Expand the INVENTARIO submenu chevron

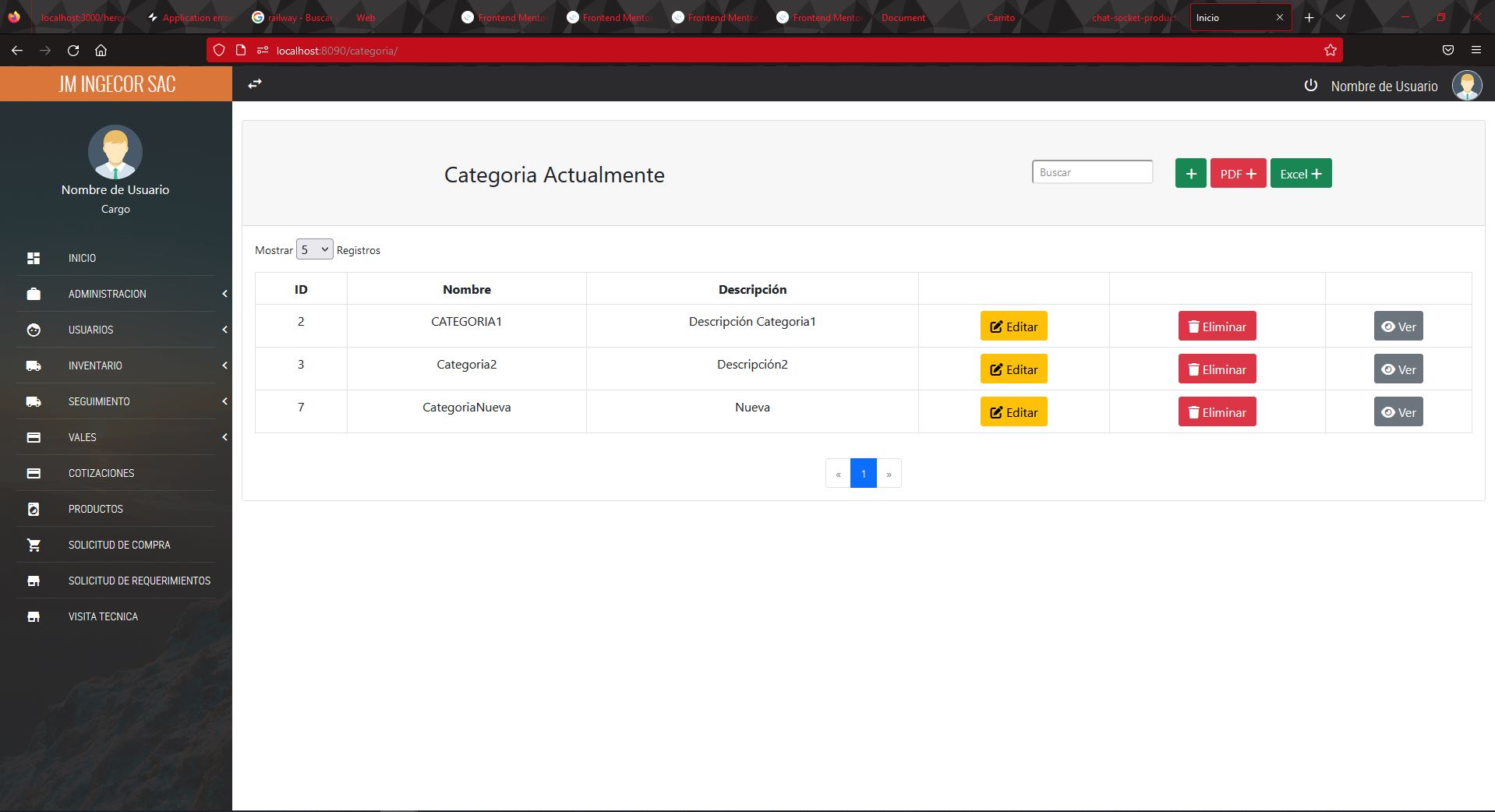coord(224,365)
